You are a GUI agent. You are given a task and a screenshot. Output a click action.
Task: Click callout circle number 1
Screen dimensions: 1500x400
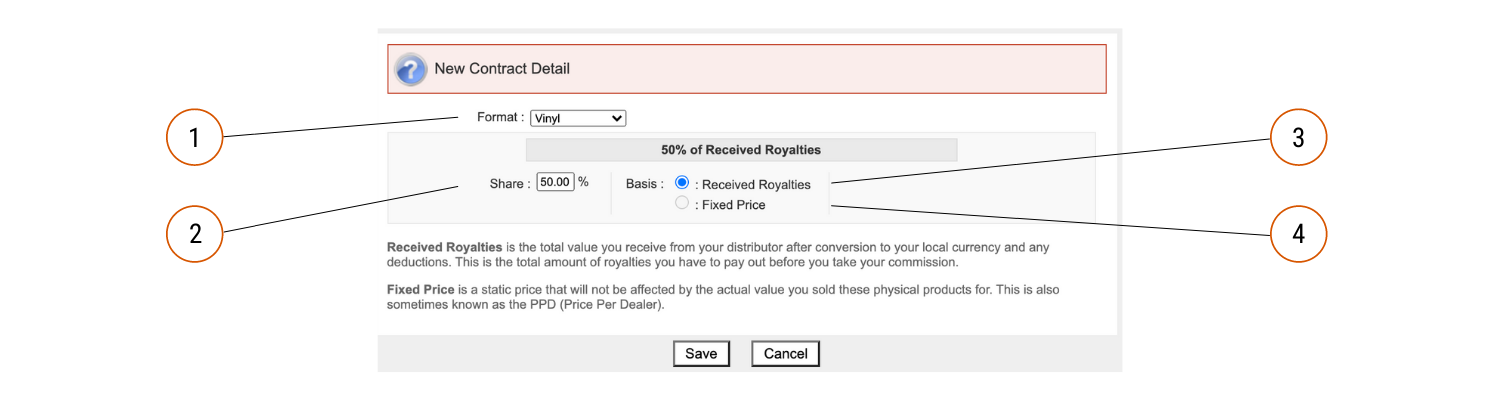point(194,137)
